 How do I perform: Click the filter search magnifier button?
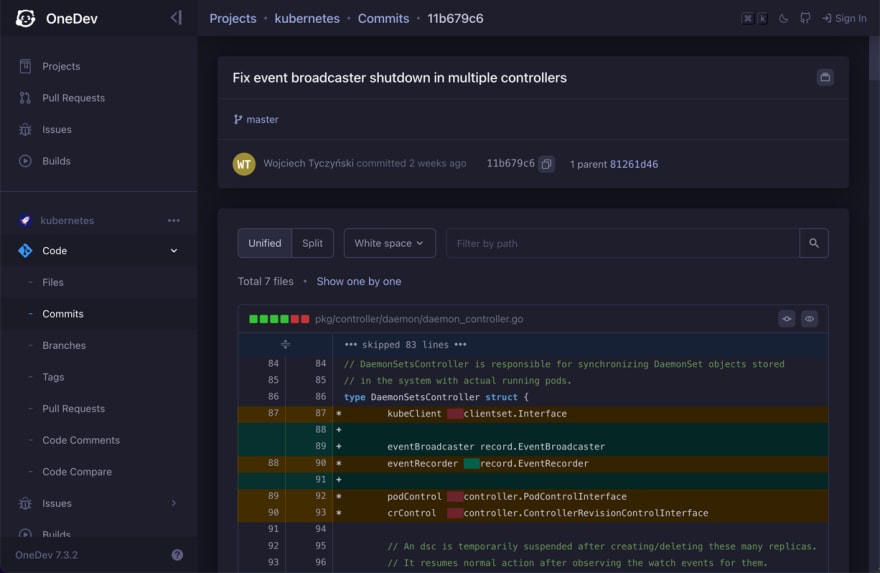click(814, 243)
